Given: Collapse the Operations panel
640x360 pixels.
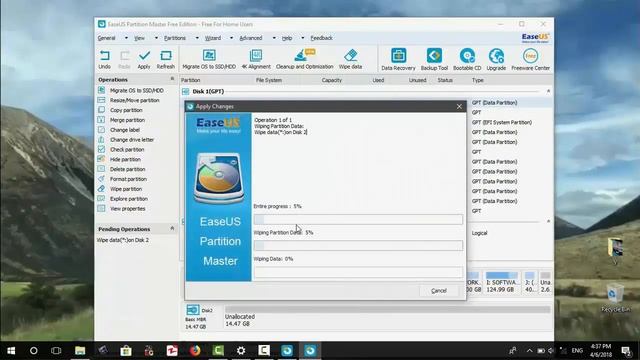Looking at the screenshot, I should click(x=172, y=79).
